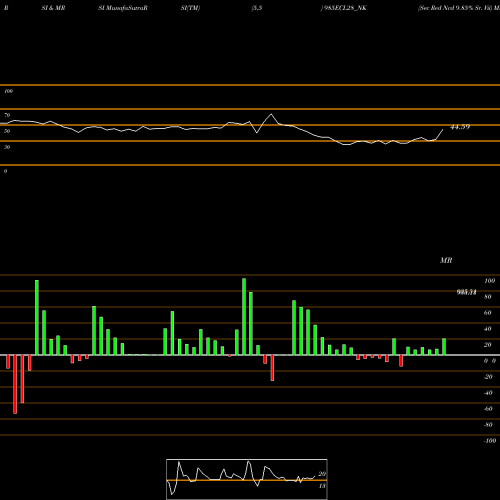Screen dimensions: 500x500
Task: Click the MR right-axis 40 label
Action: pos(488,329)
